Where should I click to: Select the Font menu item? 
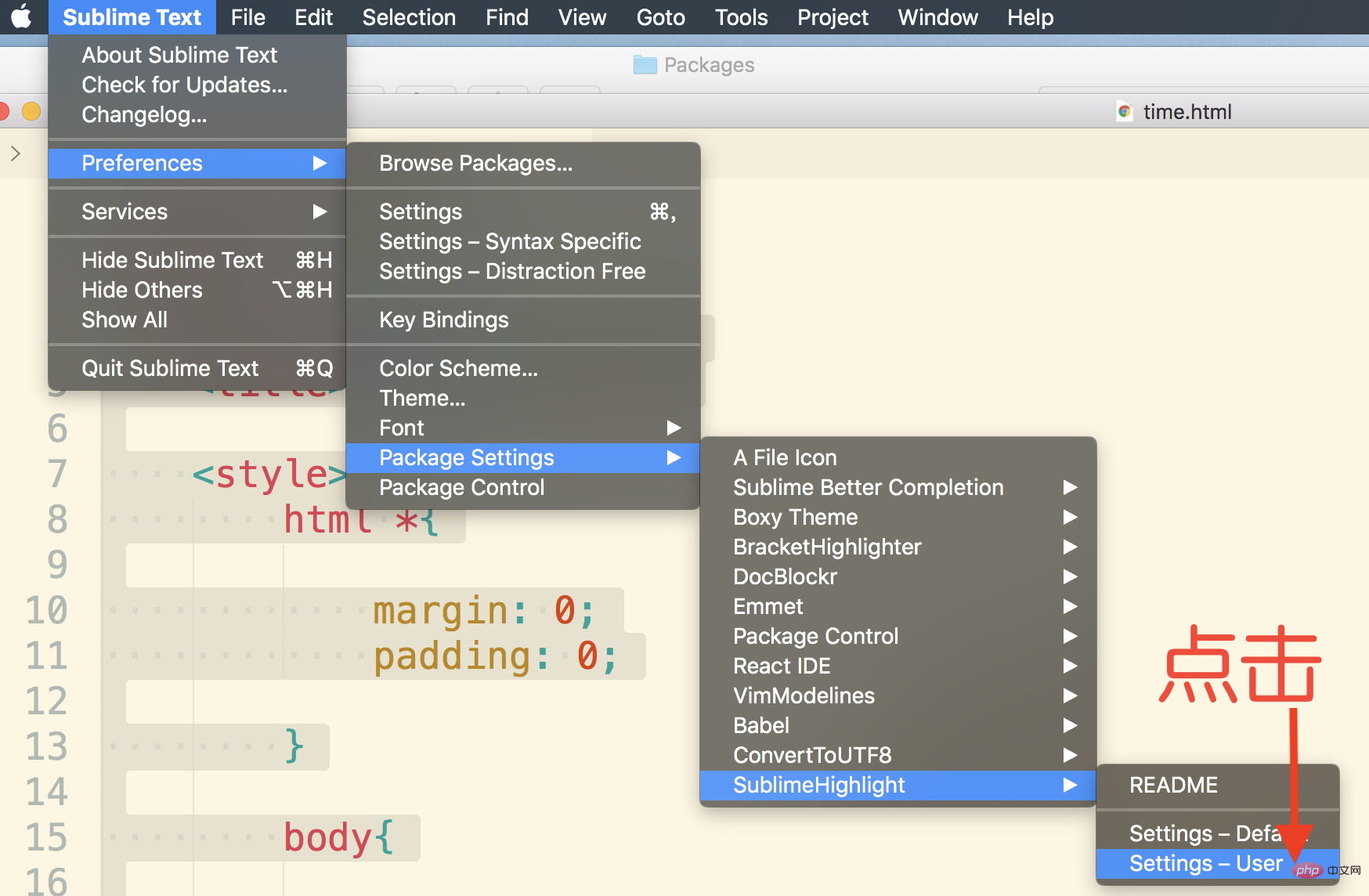click(523, 428)
